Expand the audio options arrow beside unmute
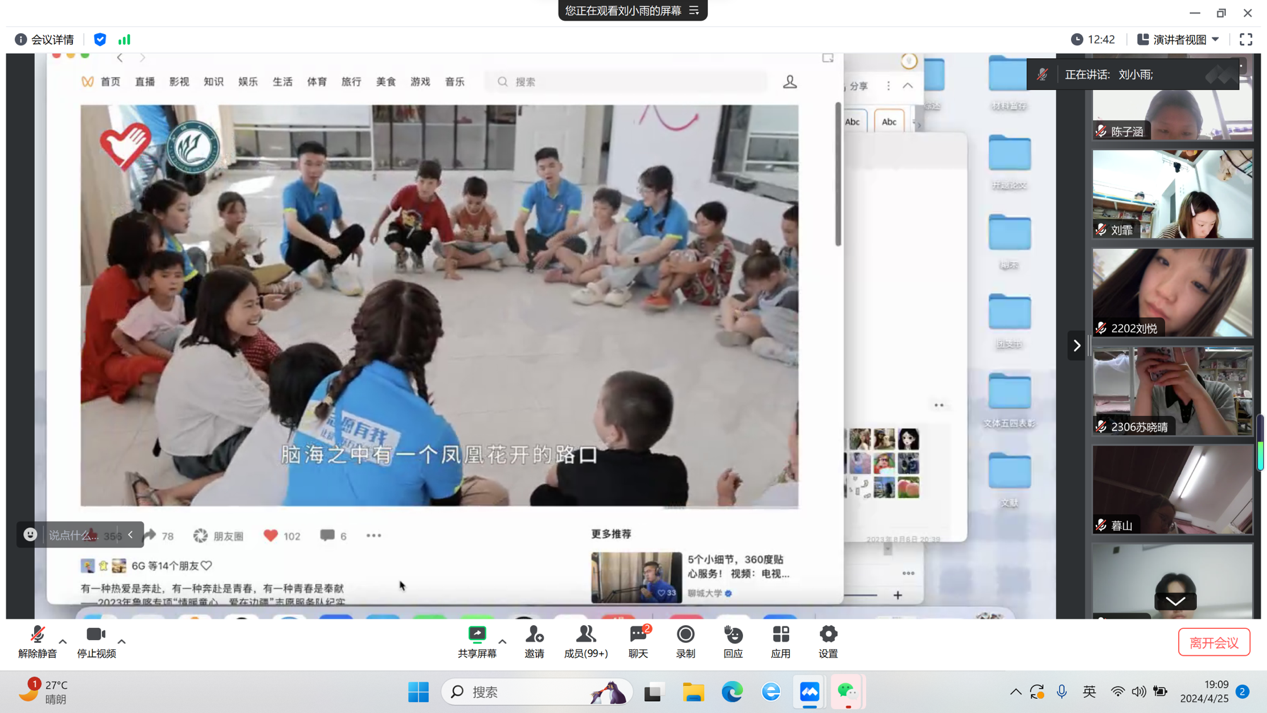This screenshot has height=713, width=1267. (62, 642)
